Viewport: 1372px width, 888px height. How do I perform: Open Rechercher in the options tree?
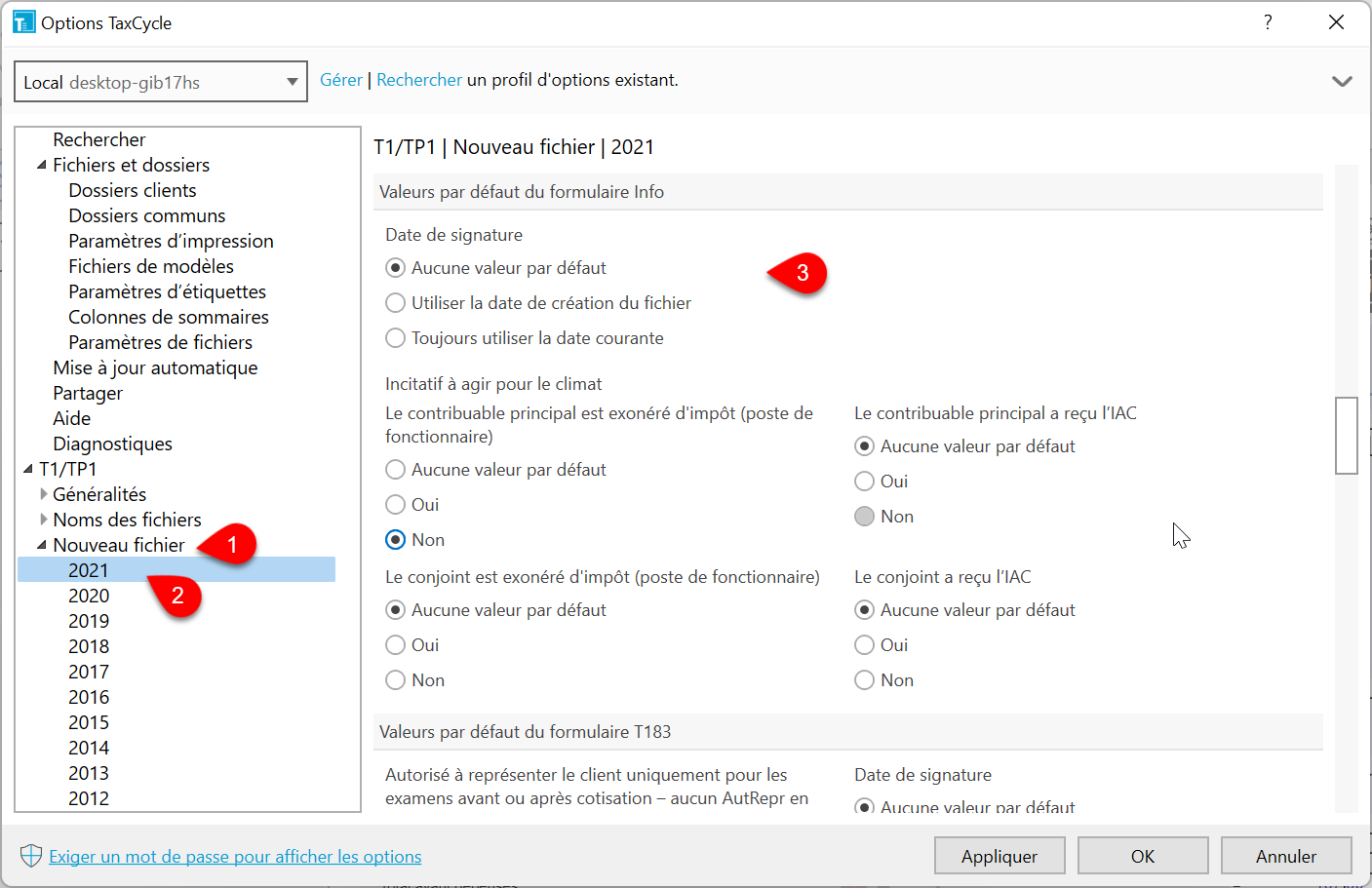[x=99, y=139]
